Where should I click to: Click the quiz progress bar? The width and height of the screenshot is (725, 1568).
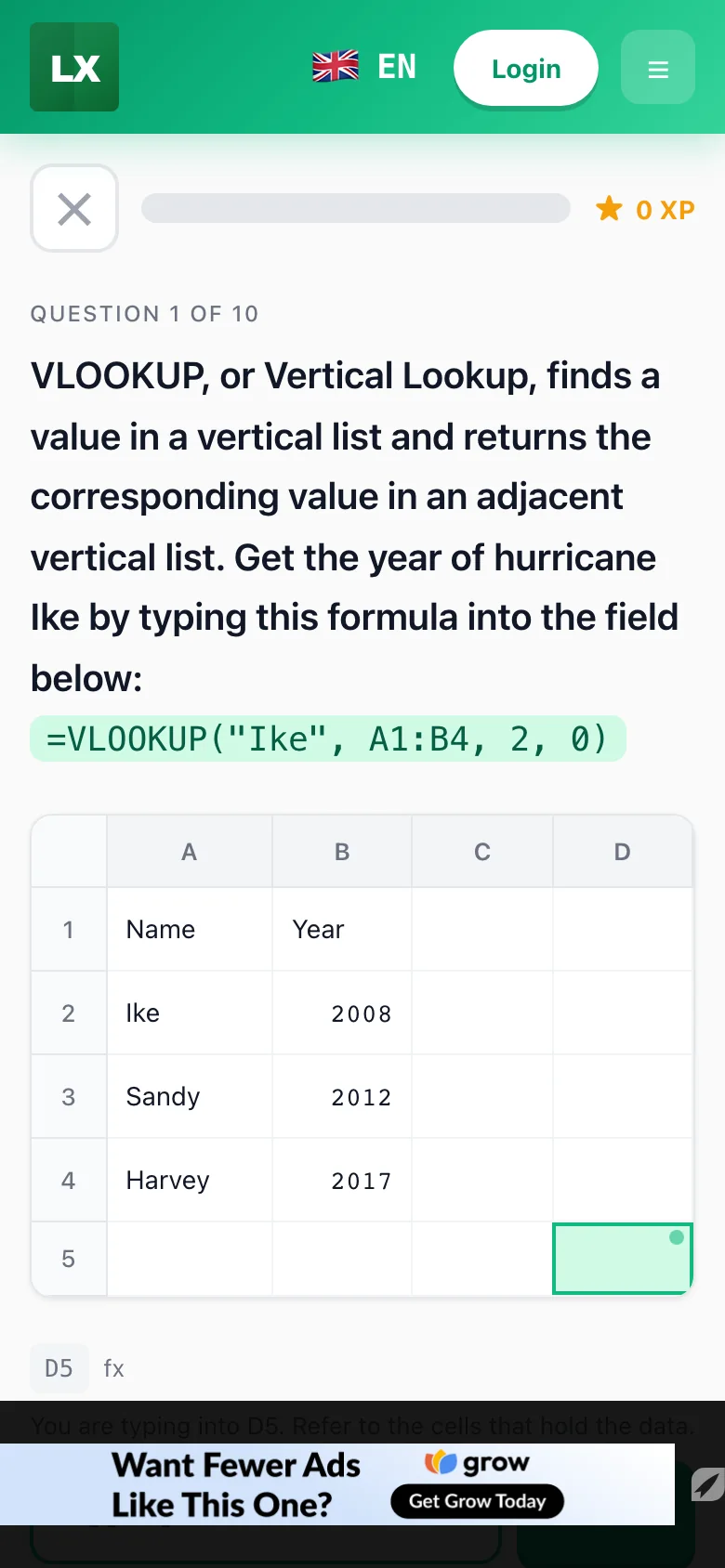[356, 208]
